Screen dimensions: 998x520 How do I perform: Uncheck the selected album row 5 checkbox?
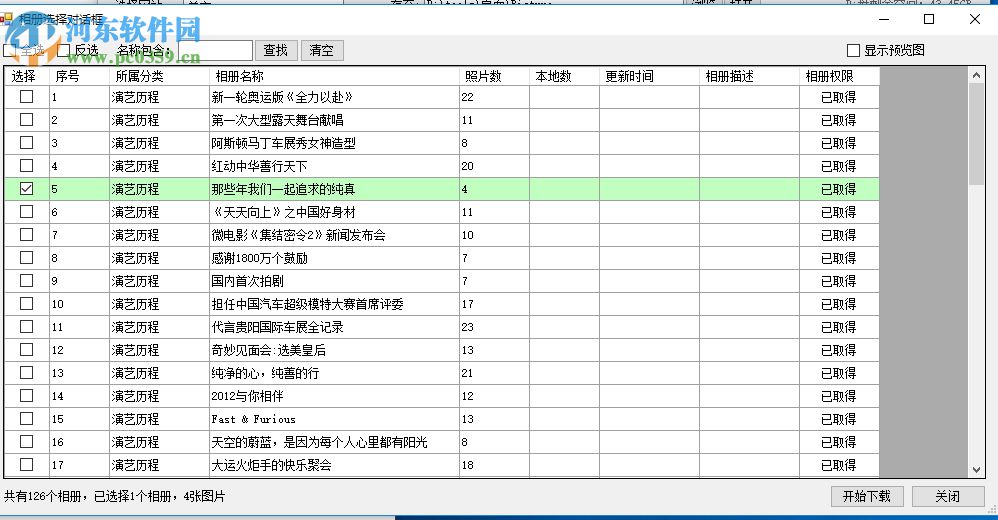(26, 188)
